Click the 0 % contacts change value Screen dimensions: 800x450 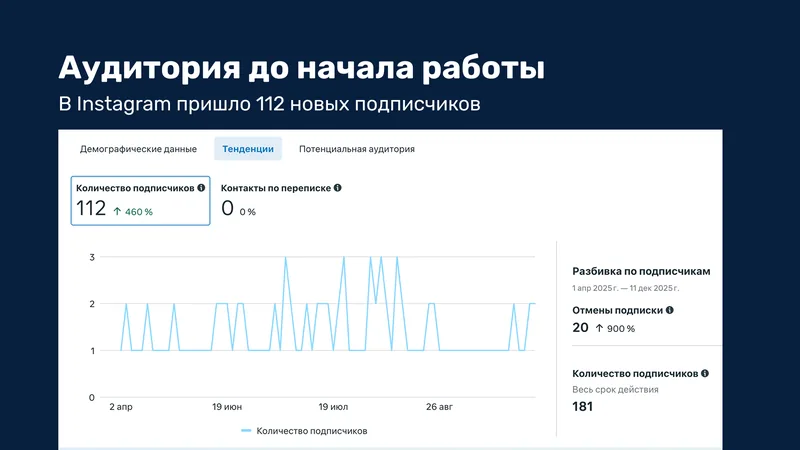247,212
